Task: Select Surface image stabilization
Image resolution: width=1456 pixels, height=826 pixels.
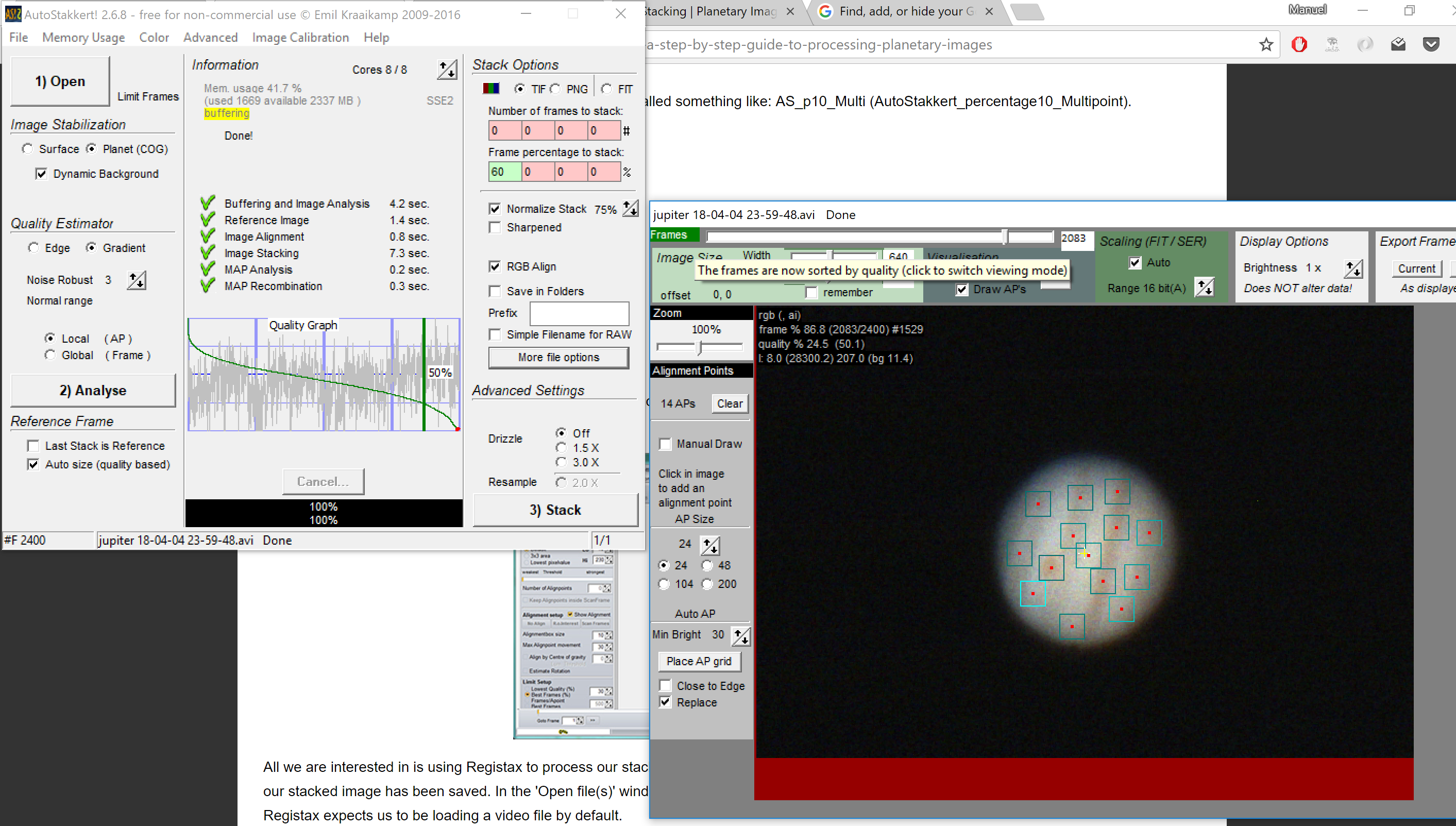Action: pyautogui.click(x=27, y=148)
